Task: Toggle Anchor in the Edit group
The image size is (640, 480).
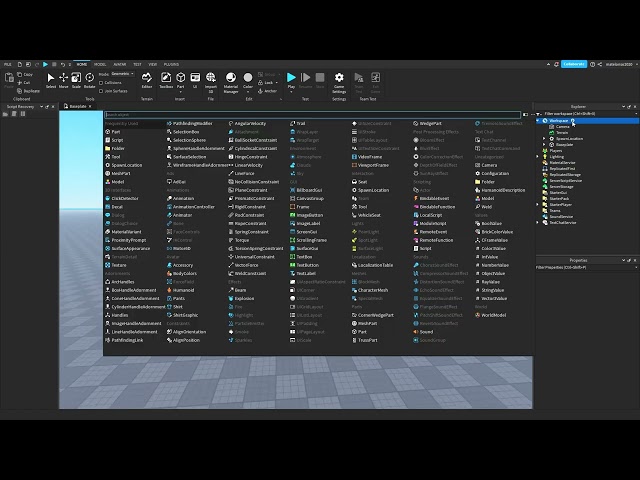Action: click(x=267, y=91)
